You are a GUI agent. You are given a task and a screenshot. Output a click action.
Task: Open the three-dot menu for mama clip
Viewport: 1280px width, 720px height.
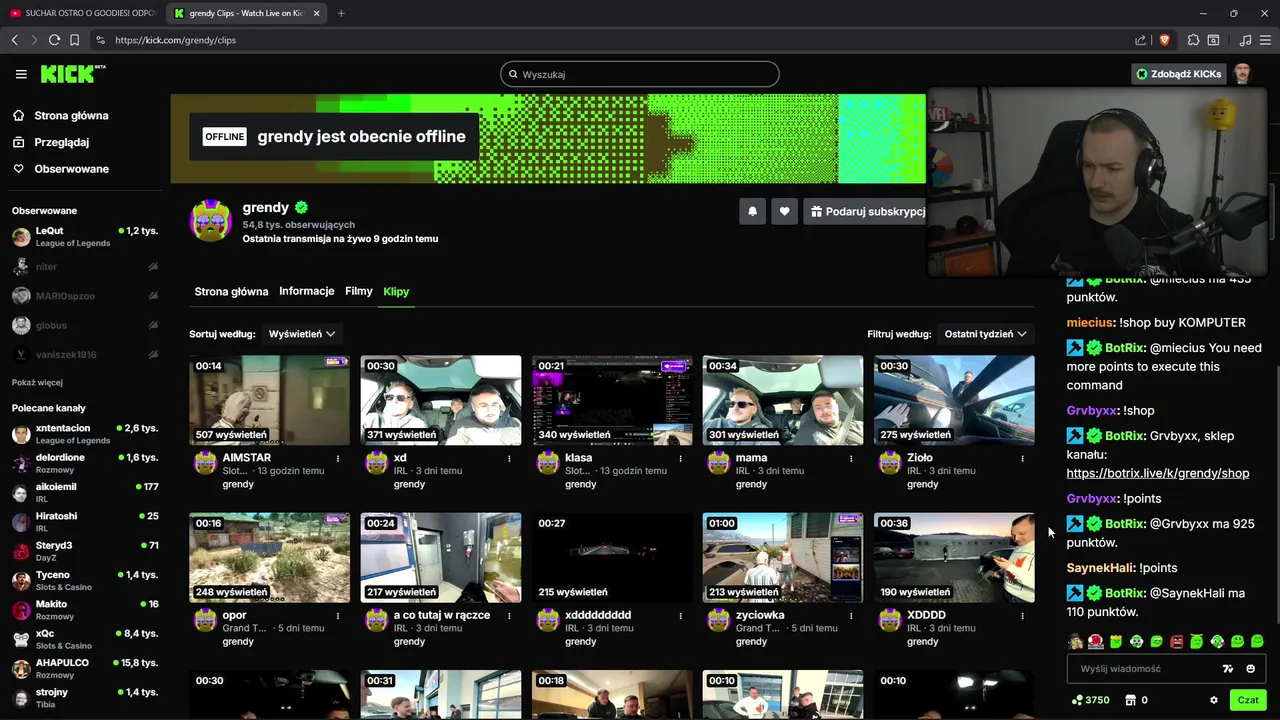[x=851, y=459]
